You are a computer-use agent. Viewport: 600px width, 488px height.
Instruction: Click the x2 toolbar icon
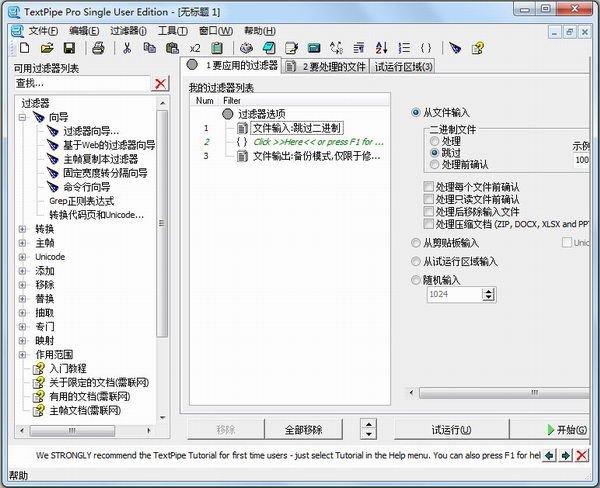pyautogui.click(x=195, y=48)
